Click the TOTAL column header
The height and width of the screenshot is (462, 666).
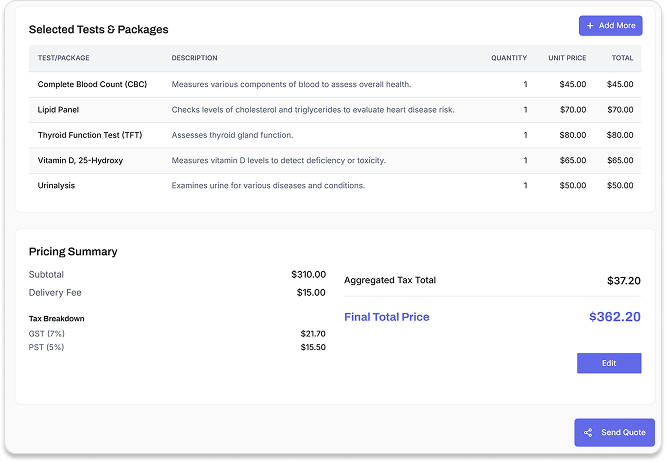click(622, 58)
